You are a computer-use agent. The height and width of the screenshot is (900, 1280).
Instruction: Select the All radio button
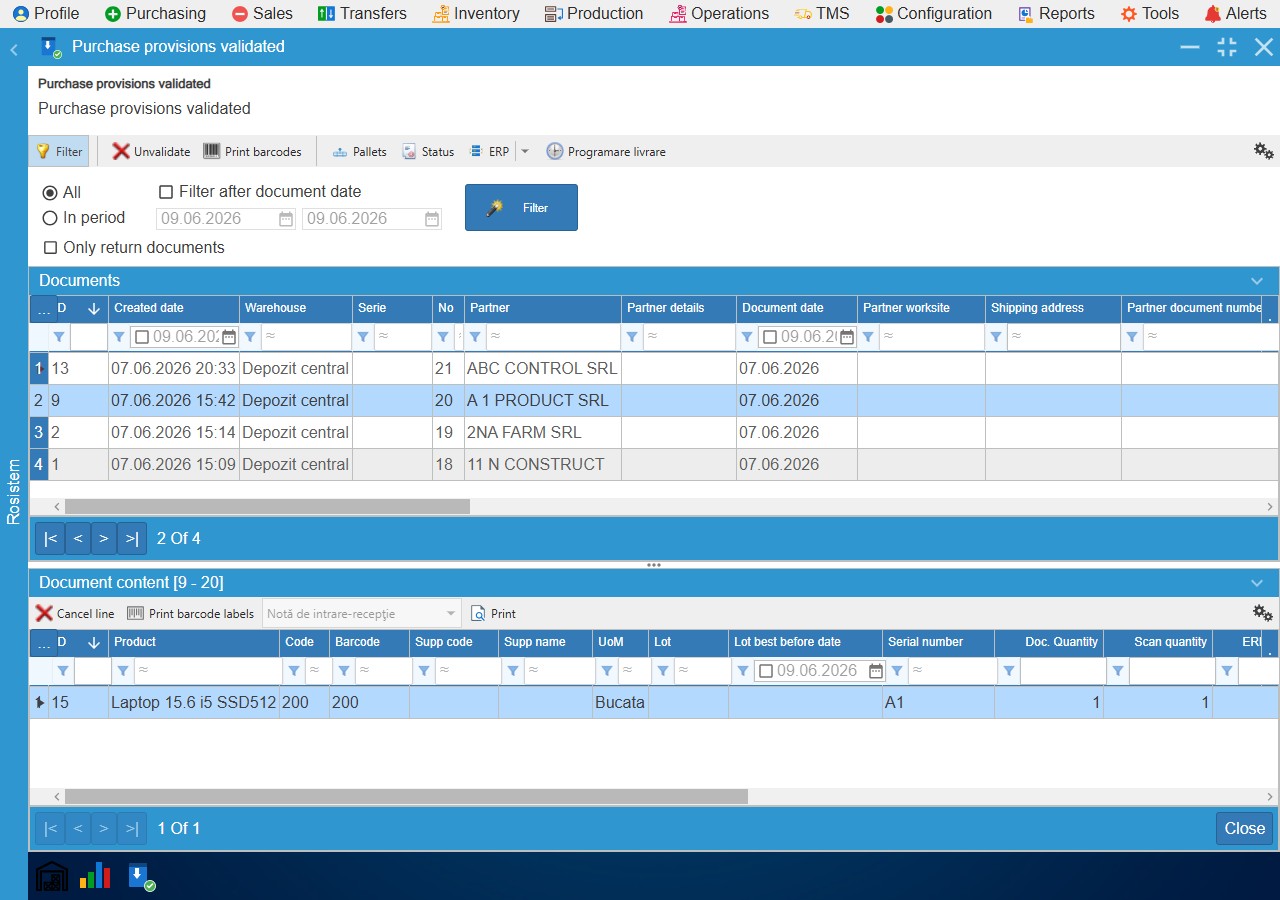pos(50,192)
